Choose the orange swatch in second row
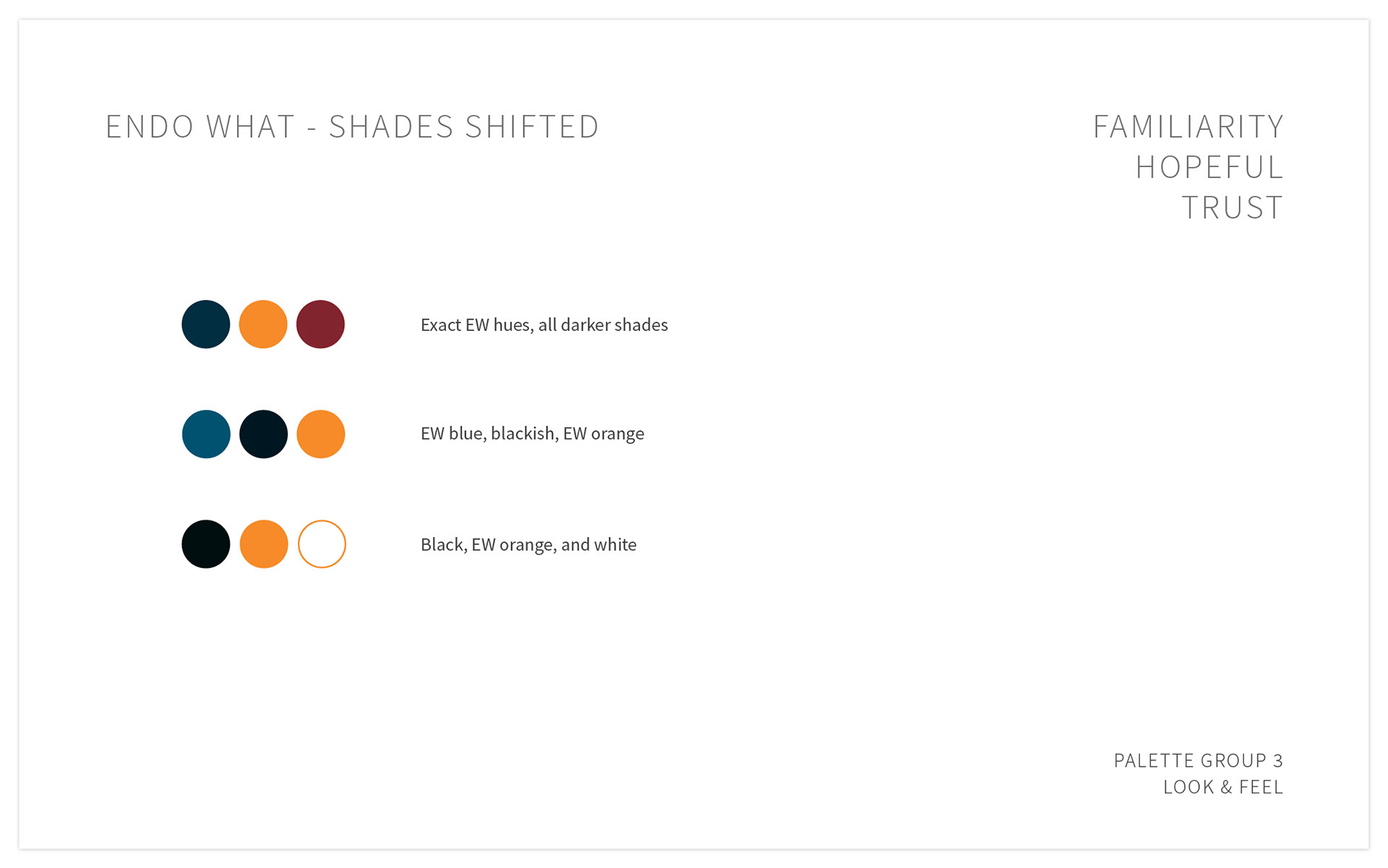This screenshot has width=1388, height=868. pyautogui.click(x=321, y=434)
